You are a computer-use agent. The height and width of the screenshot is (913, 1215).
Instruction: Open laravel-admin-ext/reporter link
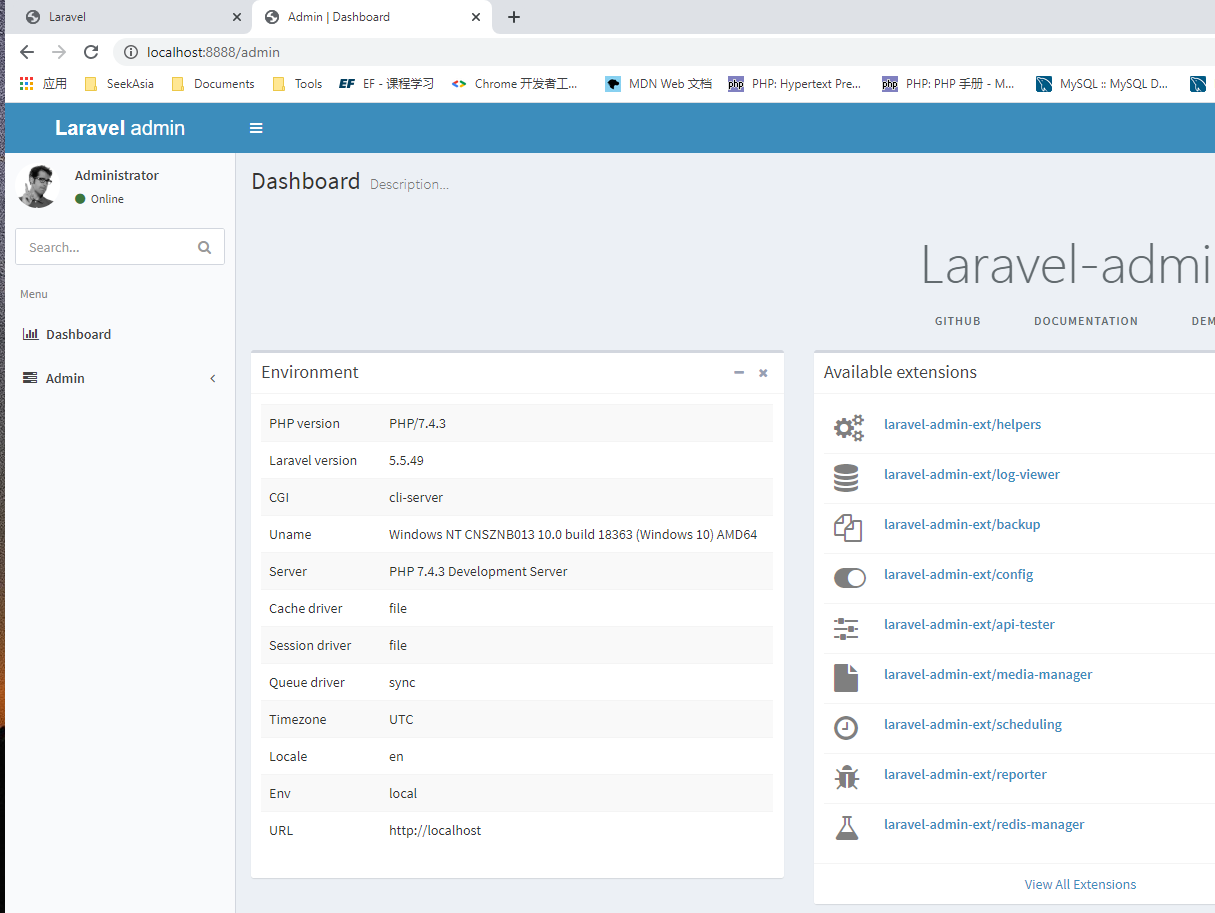pos(965,774)
